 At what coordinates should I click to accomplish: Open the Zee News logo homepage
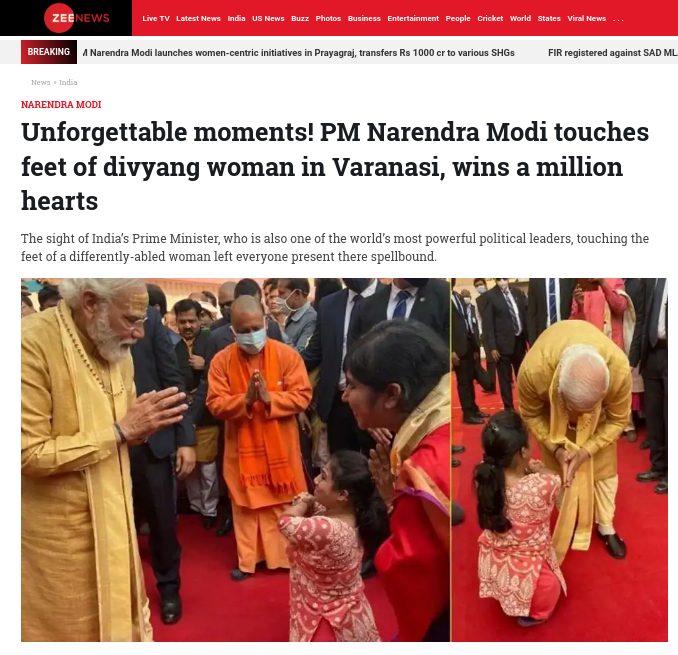[77, 18]
